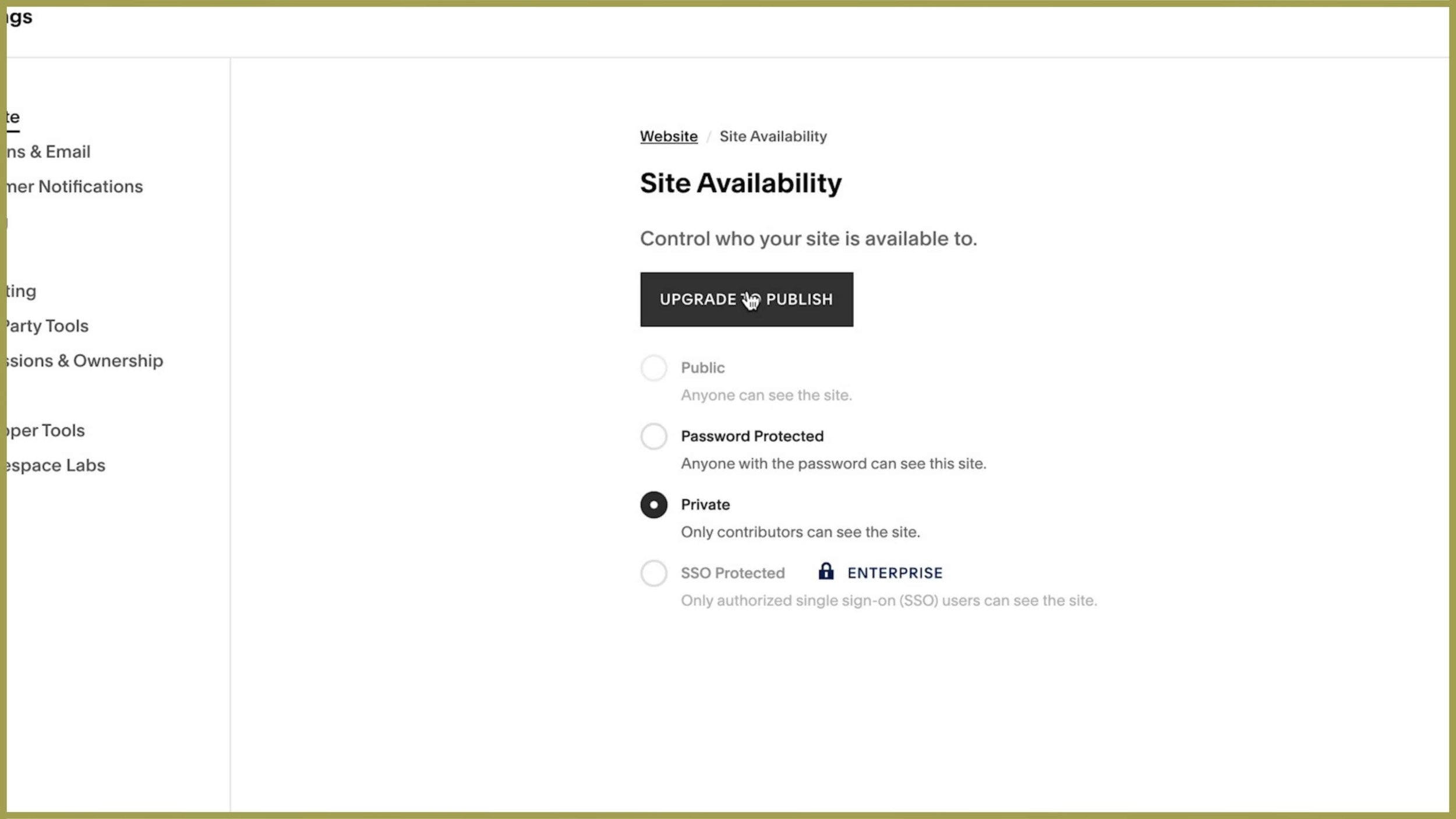The height and width of the screenshot is (819, 1456).
Task: Choose the Password Protected radio option
Action: [653, 436]
